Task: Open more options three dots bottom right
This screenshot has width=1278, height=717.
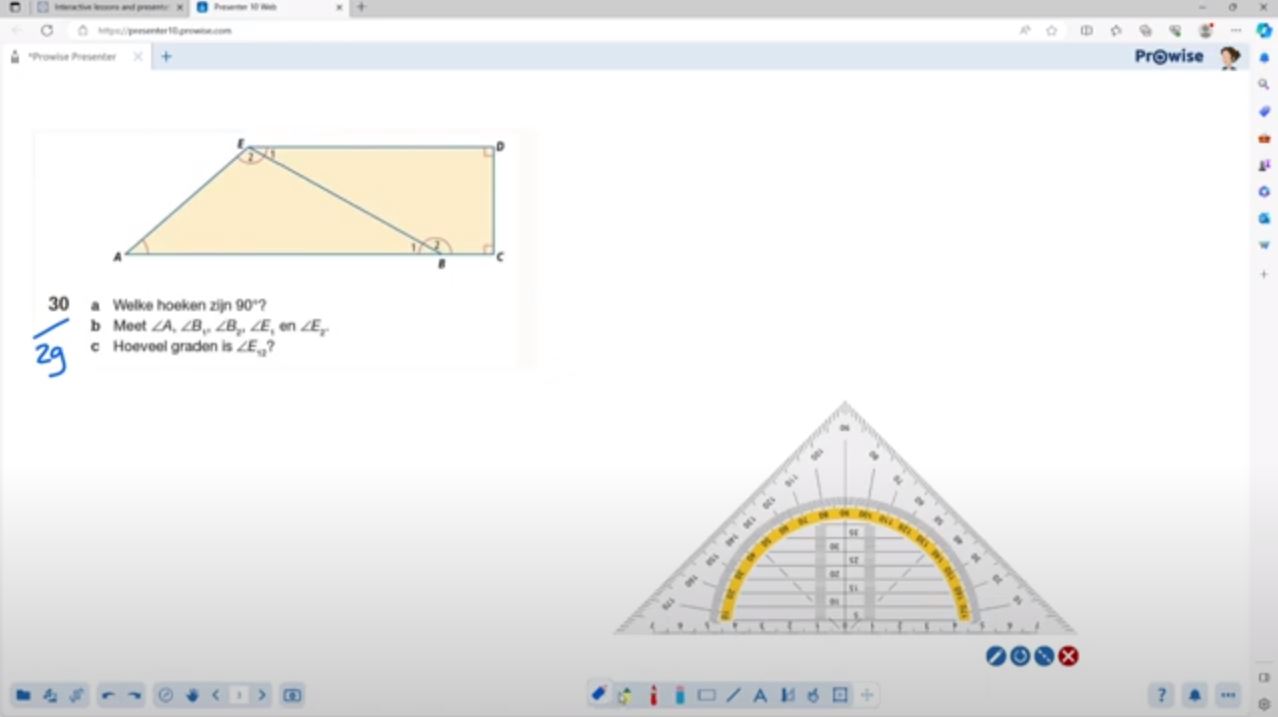Action: pyautogui.click(x=1229, y=695)
